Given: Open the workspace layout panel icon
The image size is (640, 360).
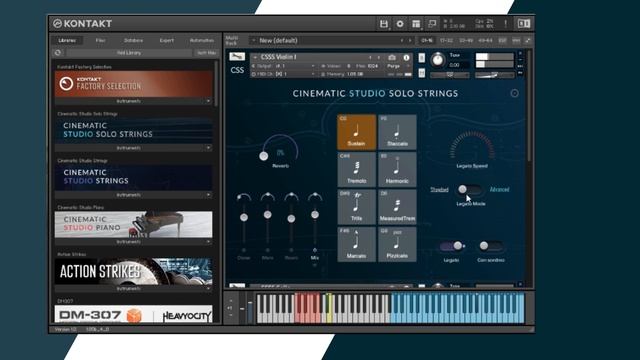Looking at the screenshot, I should (416, 24).
